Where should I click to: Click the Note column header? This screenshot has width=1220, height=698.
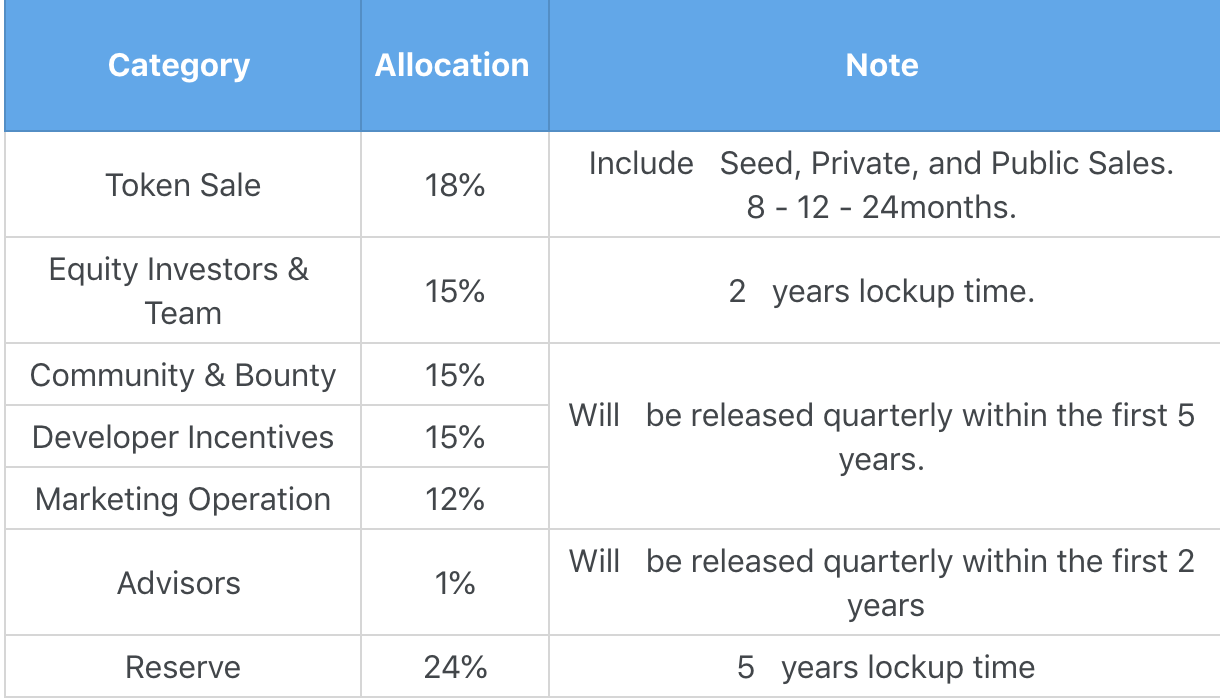882,66
